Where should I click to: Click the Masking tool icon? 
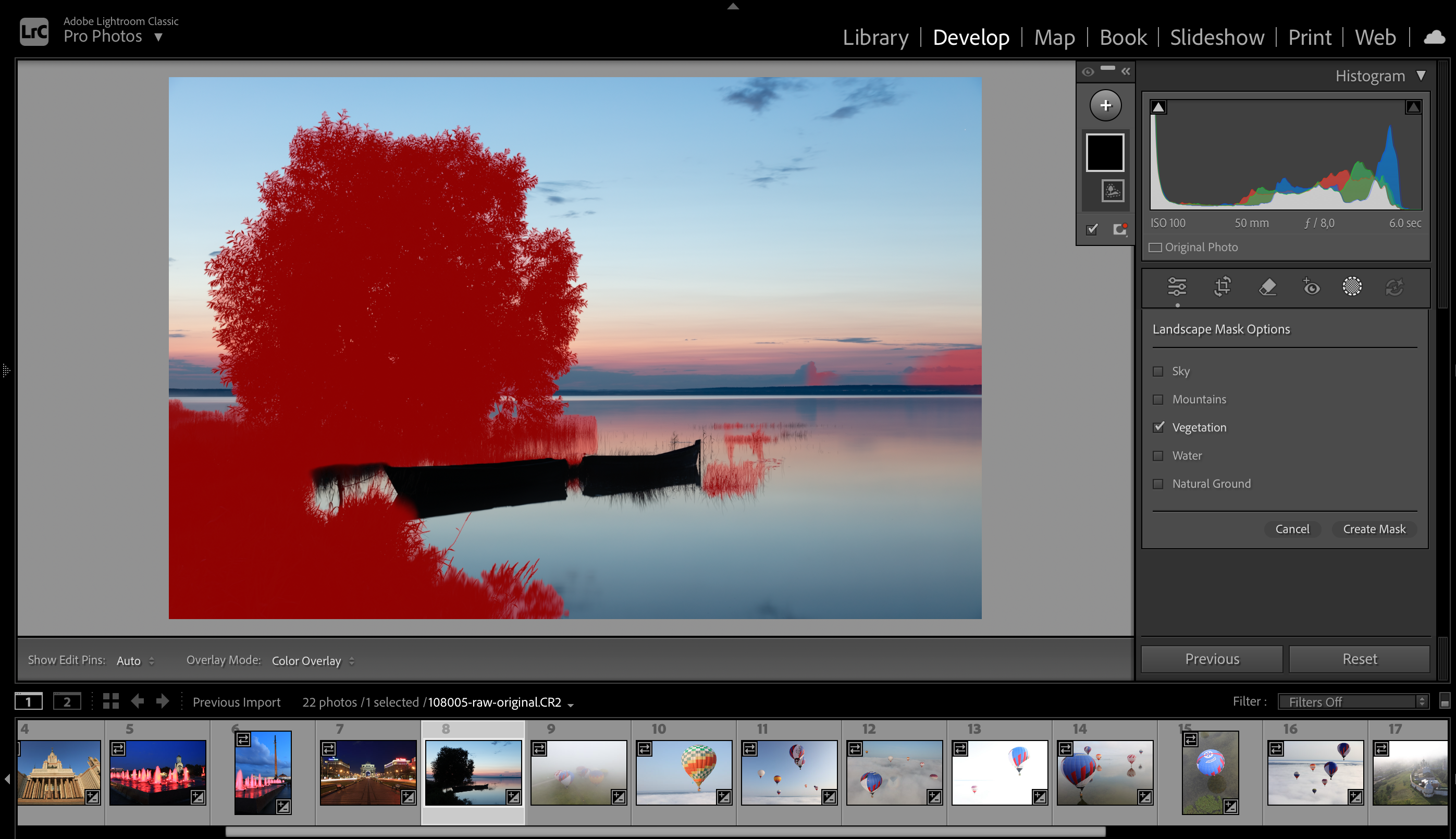1352,287
